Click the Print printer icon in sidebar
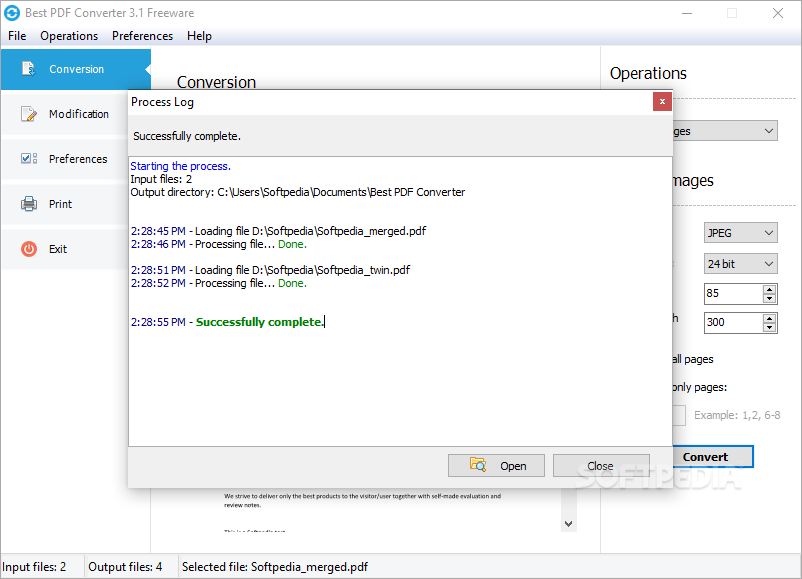Screen dimensions: 802x579 tap(29, 204)
